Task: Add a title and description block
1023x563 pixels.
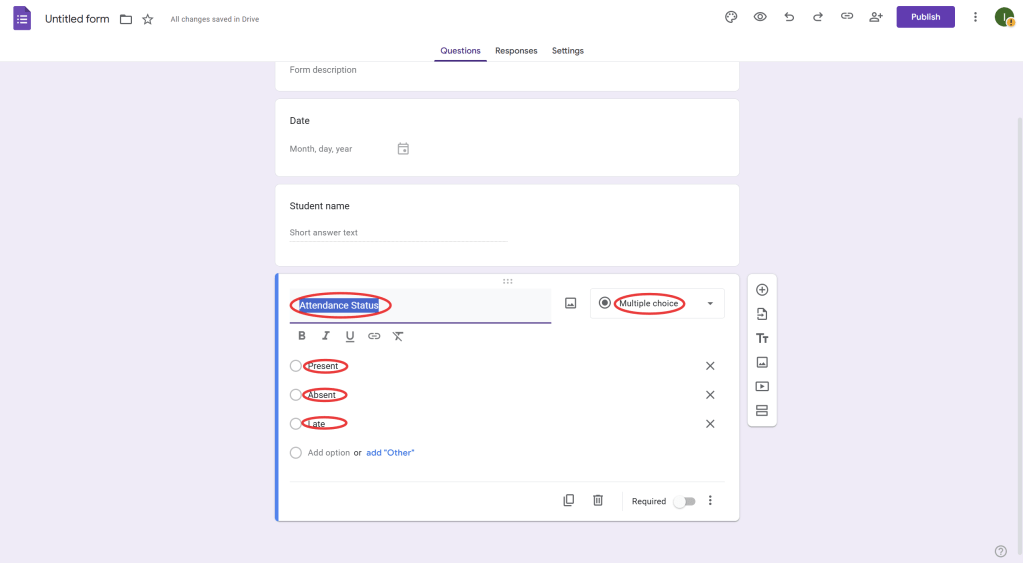Action: pyautogui.click(x=762, y=338)
